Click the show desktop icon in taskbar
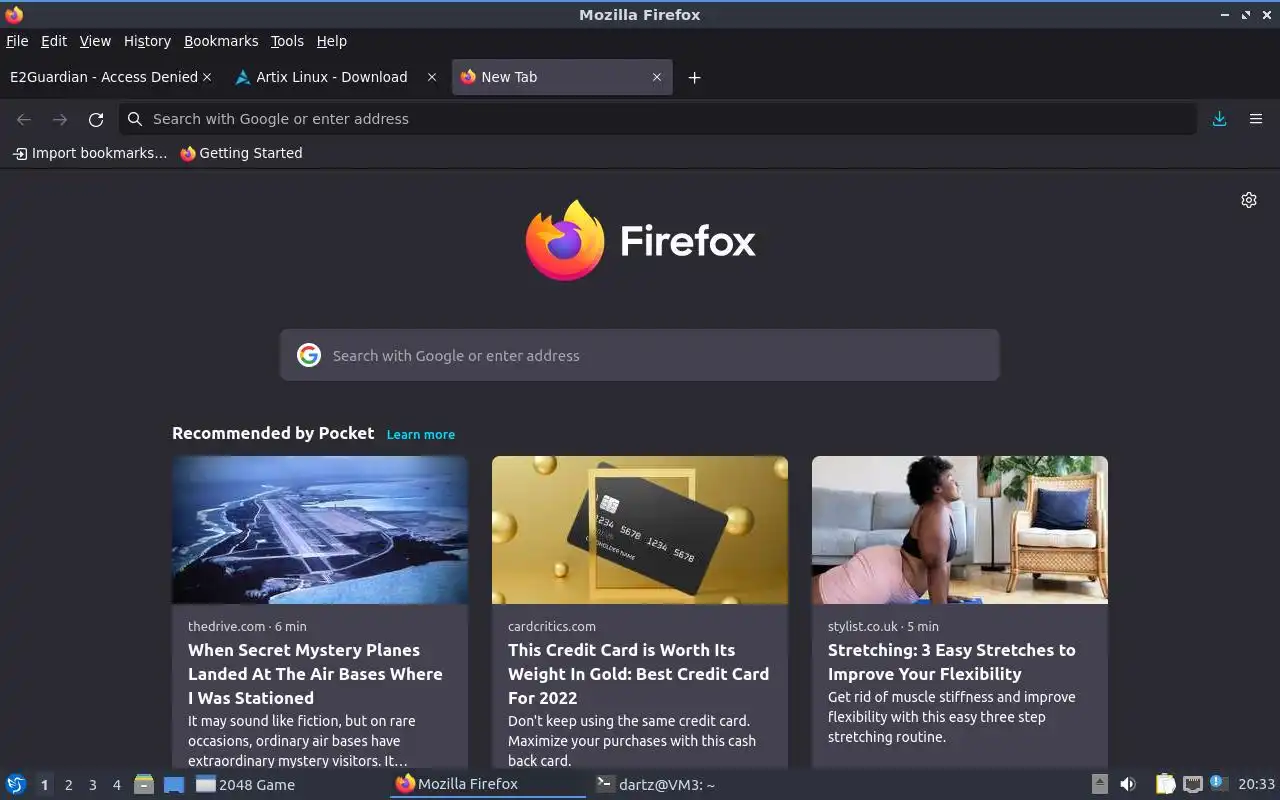Image resolution: width=1280 pixels, height=800 pixels. 174,784
